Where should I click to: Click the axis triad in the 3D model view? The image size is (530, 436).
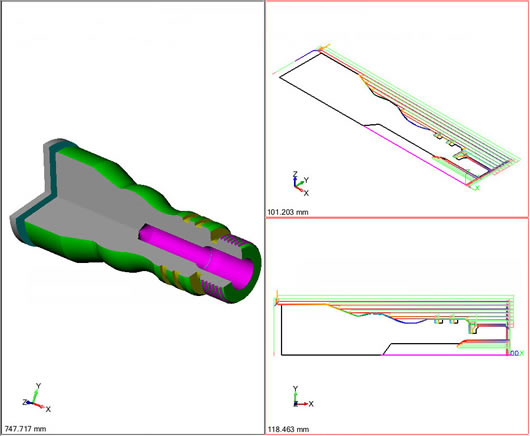pyautogui.click(x=36, y=398)
